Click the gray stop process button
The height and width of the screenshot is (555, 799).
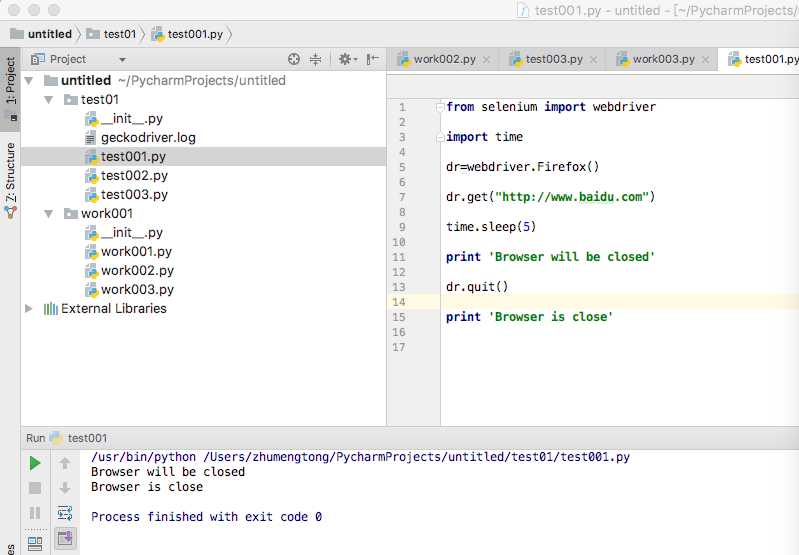coord(35,488)
